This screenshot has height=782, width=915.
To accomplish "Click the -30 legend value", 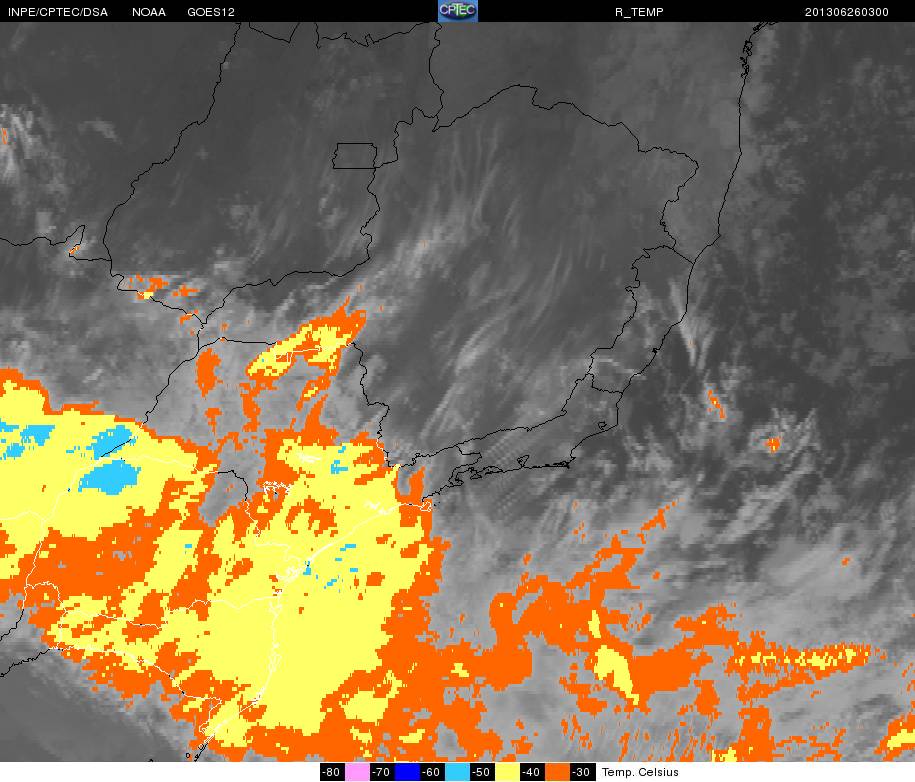I will (582, 772).
